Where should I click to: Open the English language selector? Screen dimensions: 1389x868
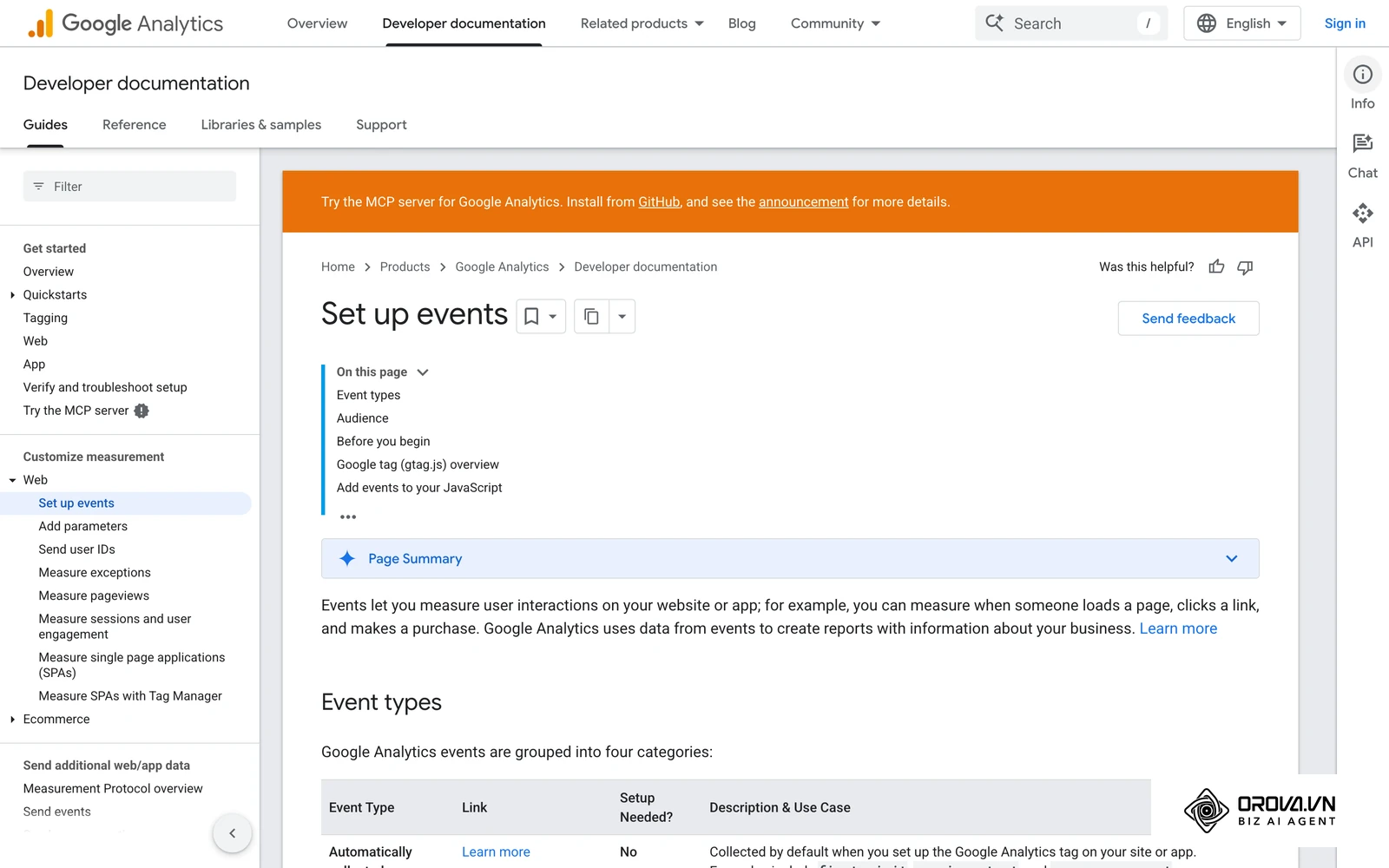point(1241,23)
